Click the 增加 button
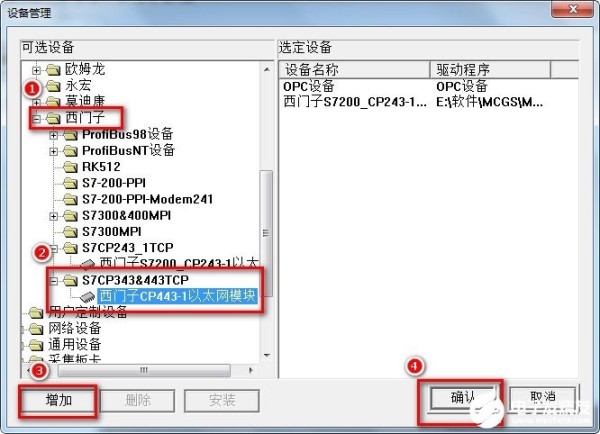Screen dimensions: 600x434 click(58, 400)
